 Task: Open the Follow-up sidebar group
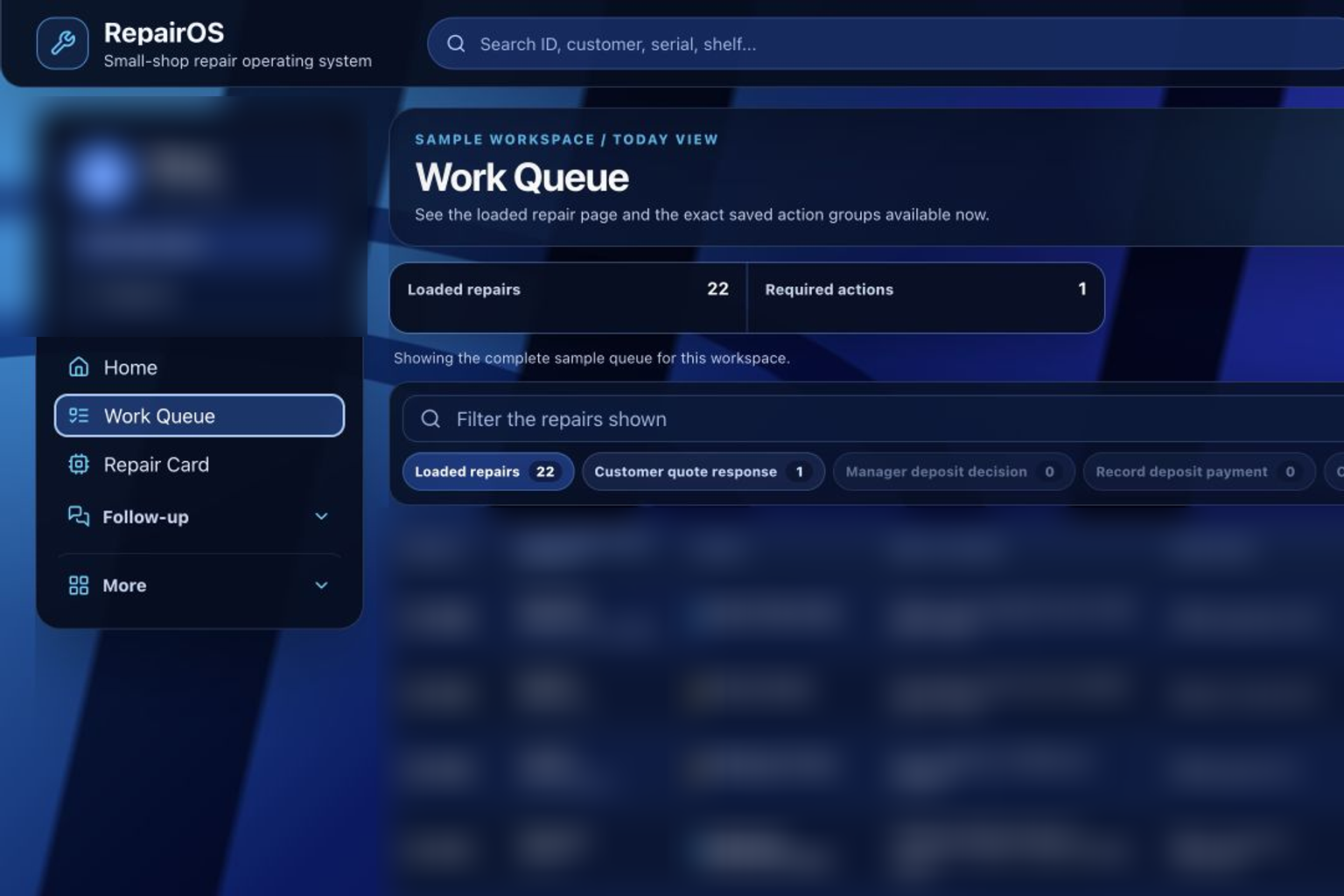click(x=199, y=516)
